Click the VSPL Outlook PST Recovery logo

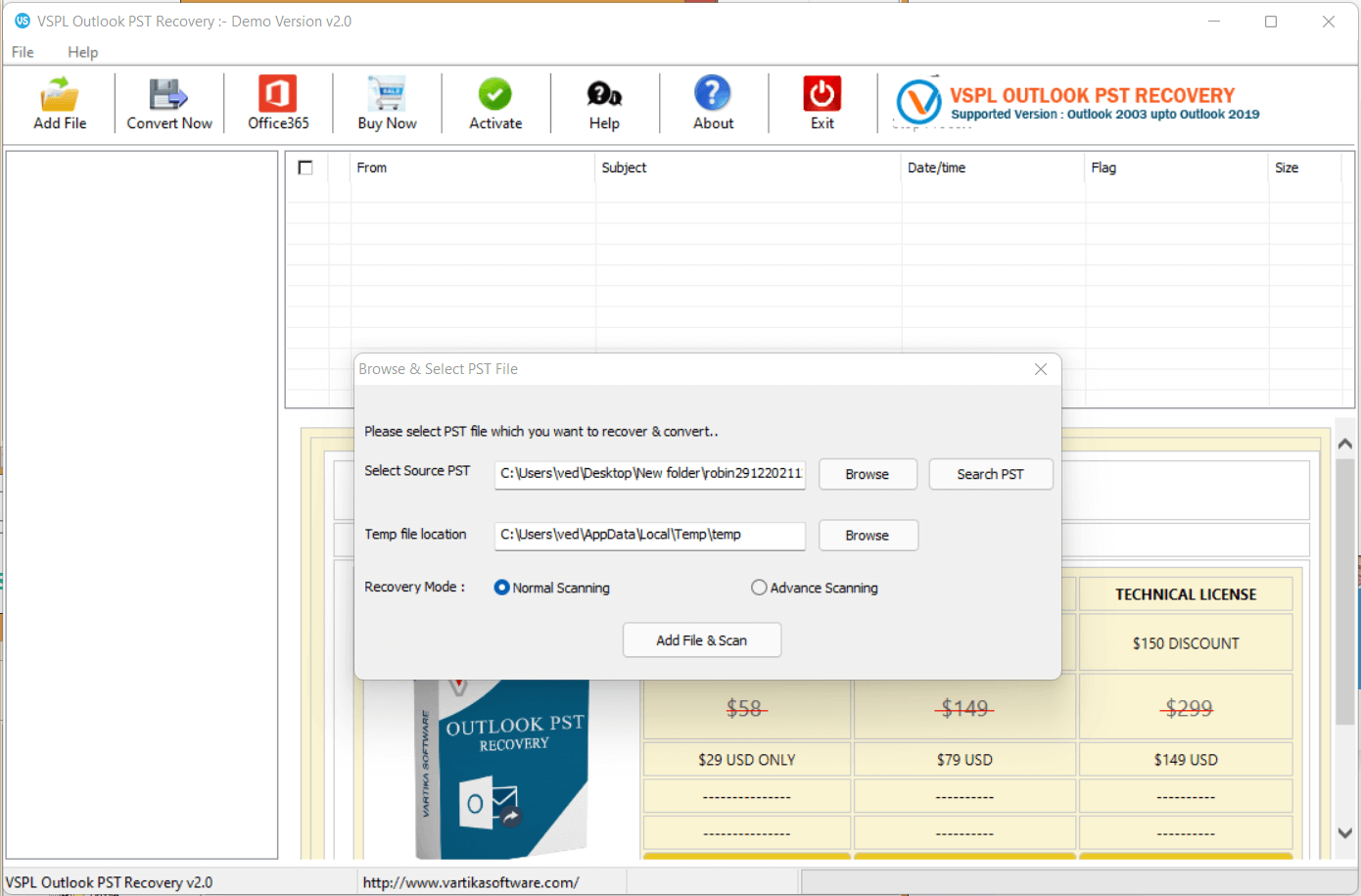pyautogui.click(x=1078, y=103)
